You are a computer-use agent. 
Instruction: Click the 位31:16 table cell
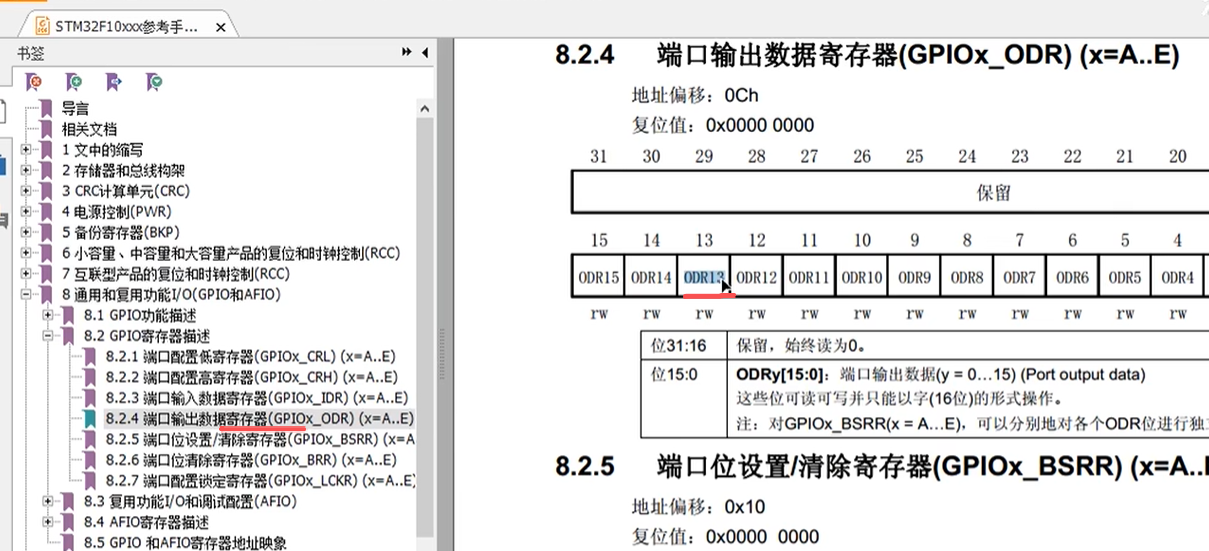[685, 346]
